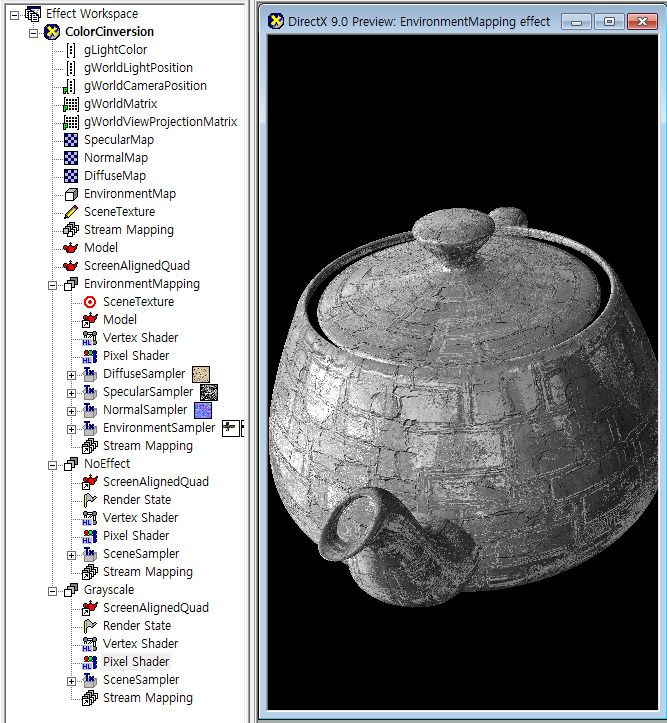This screenshot has height=723, width=667.
Task: Select the Vertex Shader under NoEffect
Action: 140,518
